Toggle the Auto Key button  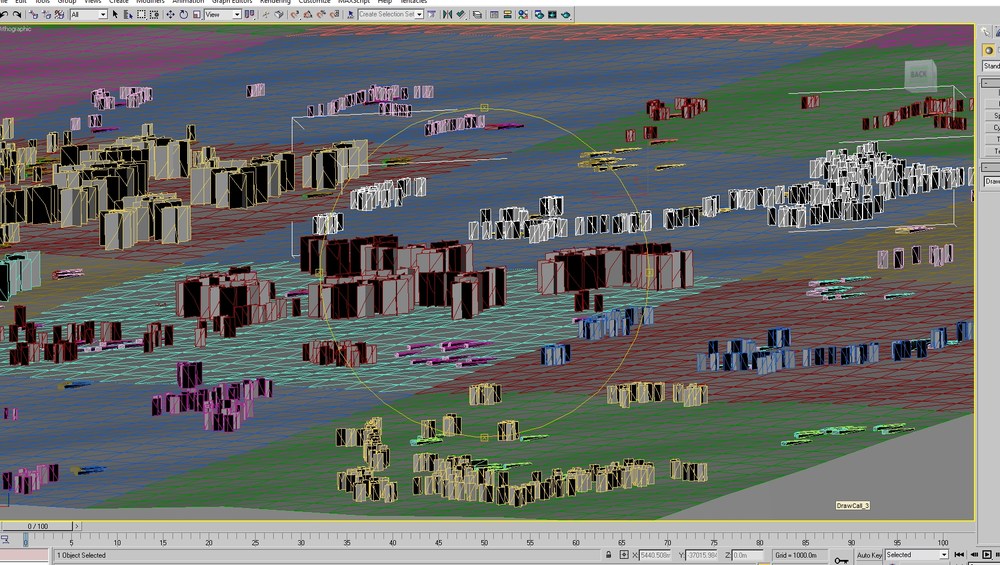(869, 555)
